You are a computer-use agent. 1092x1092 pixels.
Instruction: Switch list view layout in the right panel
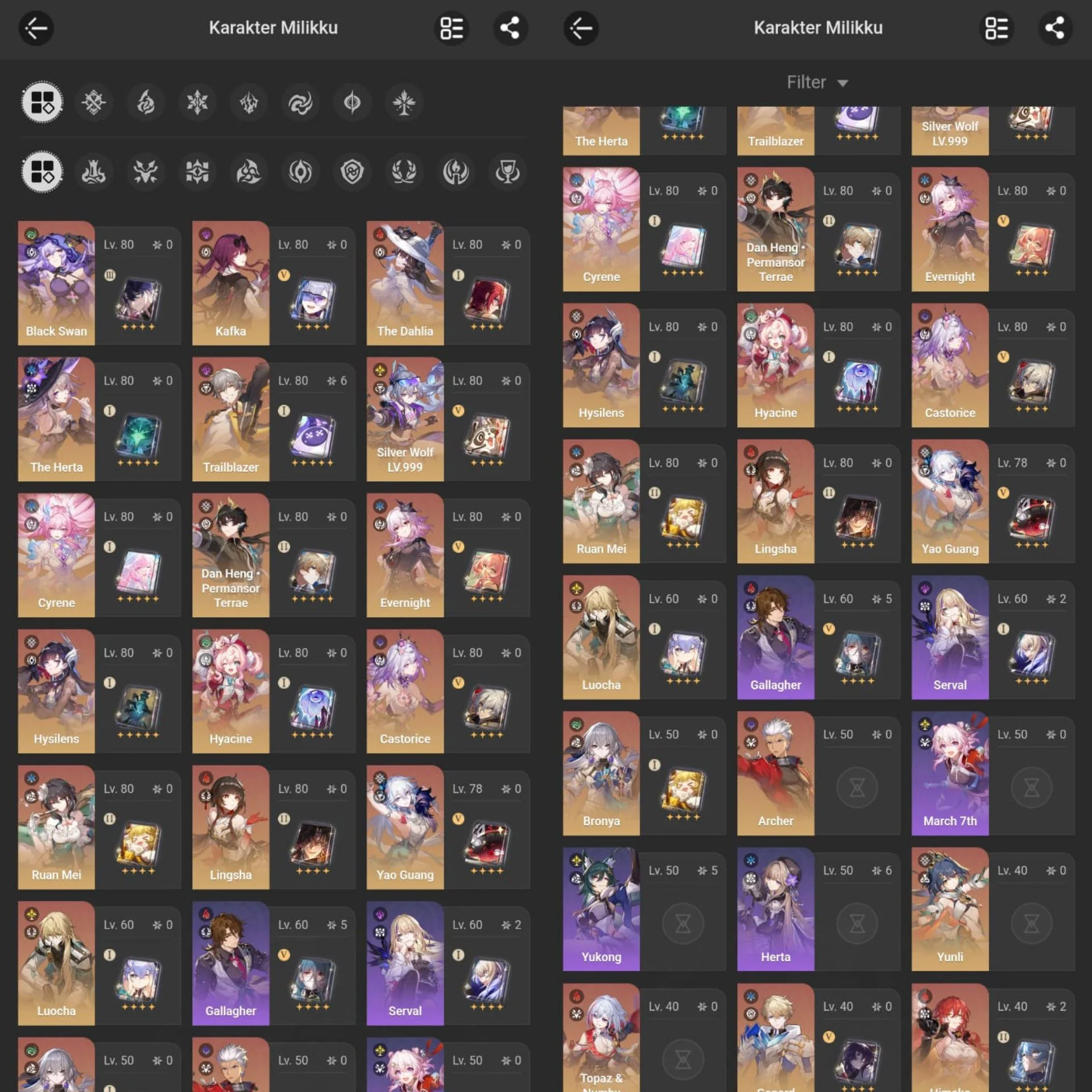pos(996,28)
